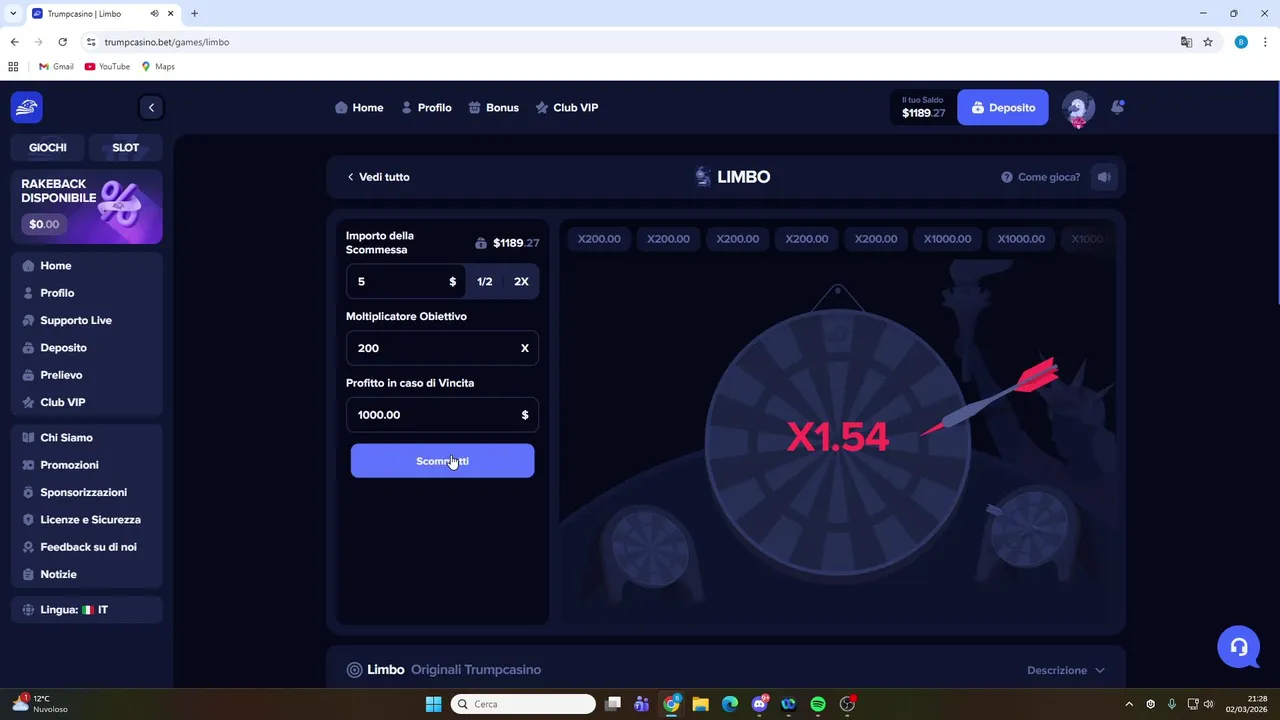Open Gmail bookmark
This screenshot has width=1280, height=720.
point(56,66)
